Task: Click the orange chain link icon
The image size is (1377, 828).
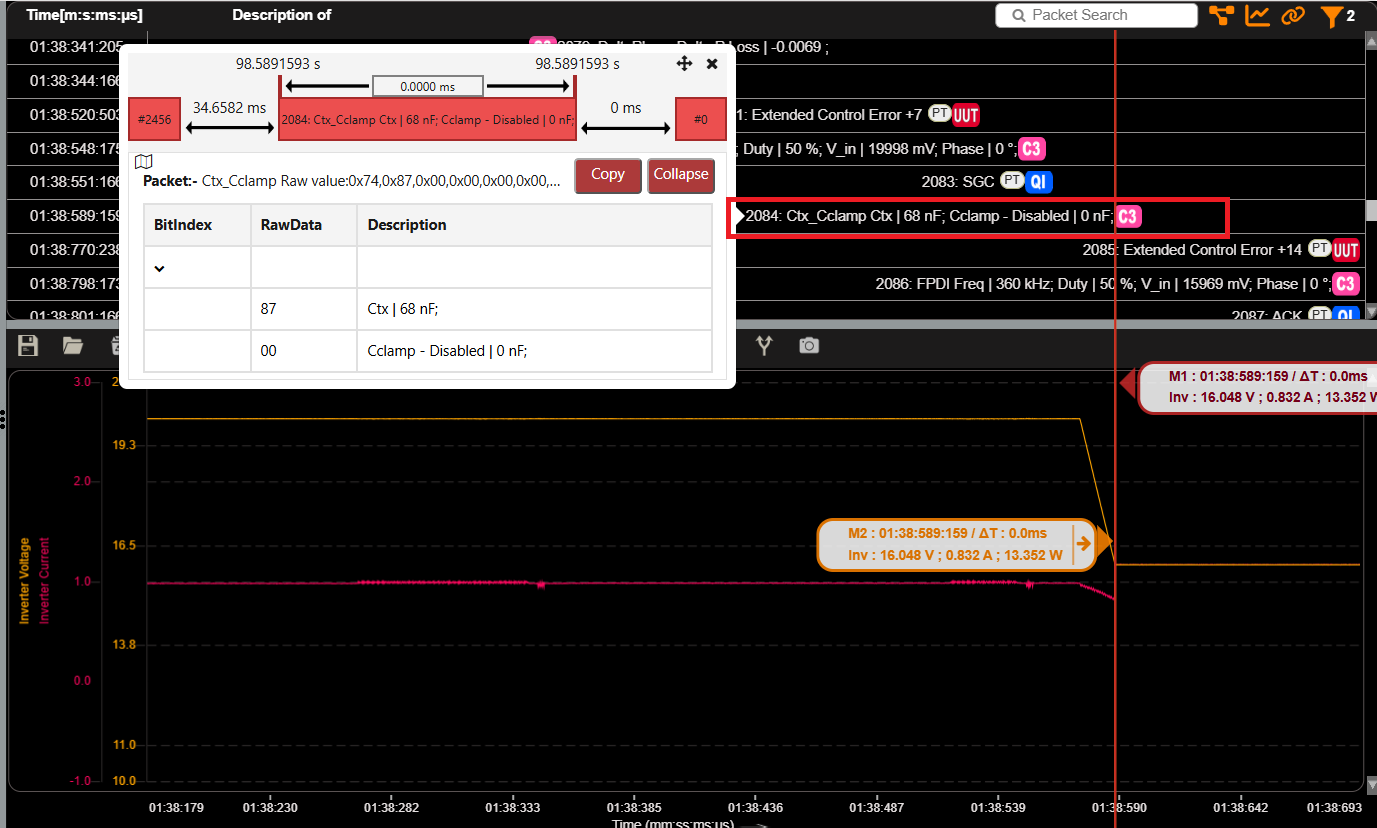Action: [x=1293, y=15]
